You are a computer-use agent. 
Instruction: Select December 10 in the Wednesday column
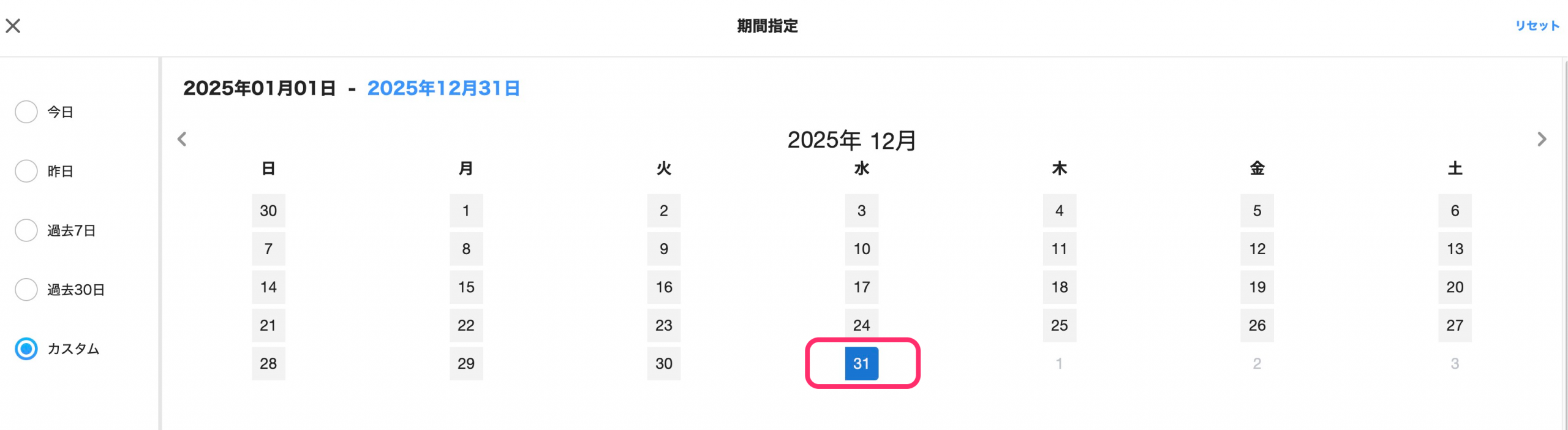(x=861, y=249)
